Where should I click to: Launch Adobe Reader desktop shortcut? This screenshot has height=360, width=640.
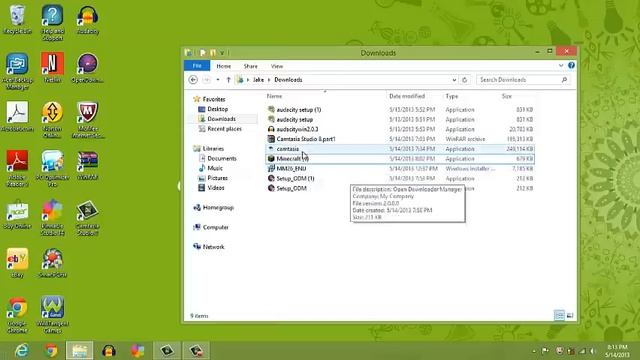click(x=17, y=169)
